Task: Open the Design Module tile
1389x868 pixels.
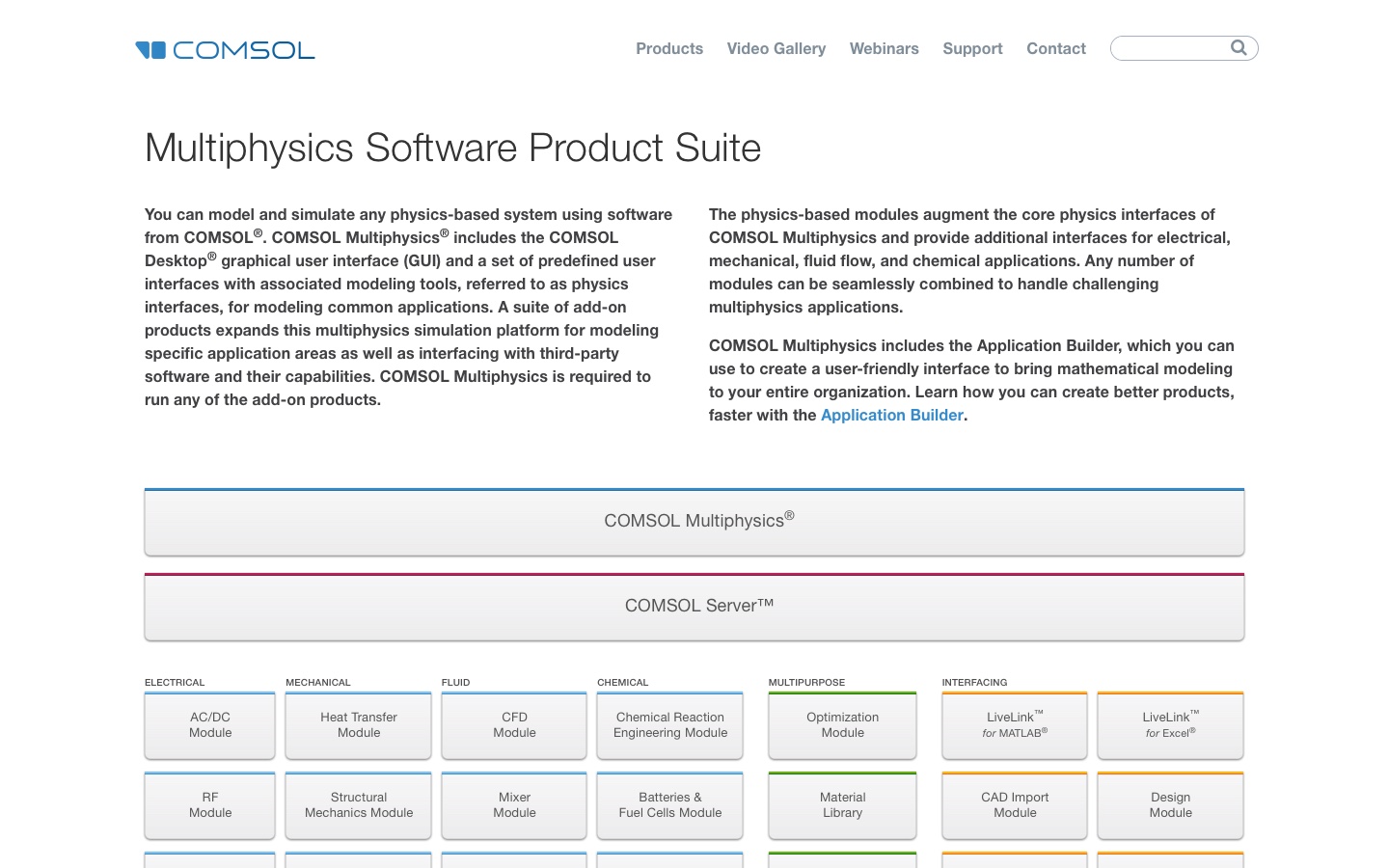Action: pos(1171,805)
